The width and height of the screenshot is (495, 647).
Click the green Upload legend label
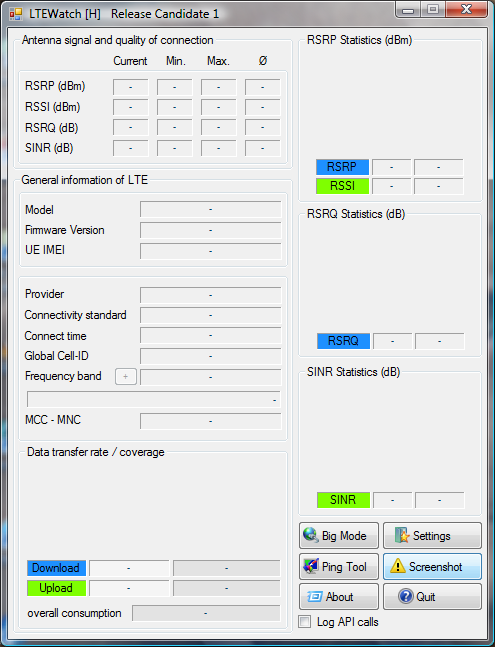tap(57, 588)
